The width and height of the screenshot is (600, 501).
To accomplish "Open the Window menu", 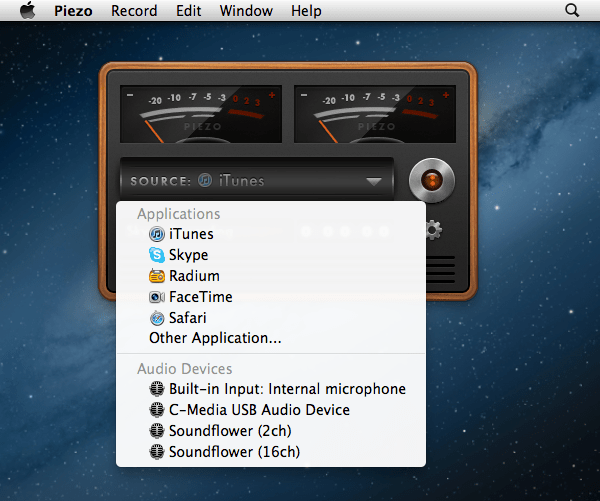I will coord(246,11).
